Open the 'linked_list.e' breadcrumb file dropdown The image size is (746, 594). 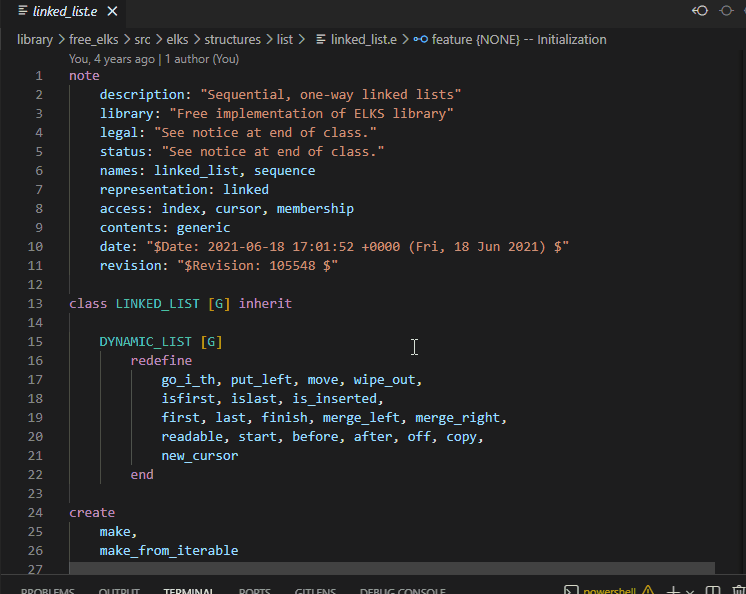tap(363, 40)
